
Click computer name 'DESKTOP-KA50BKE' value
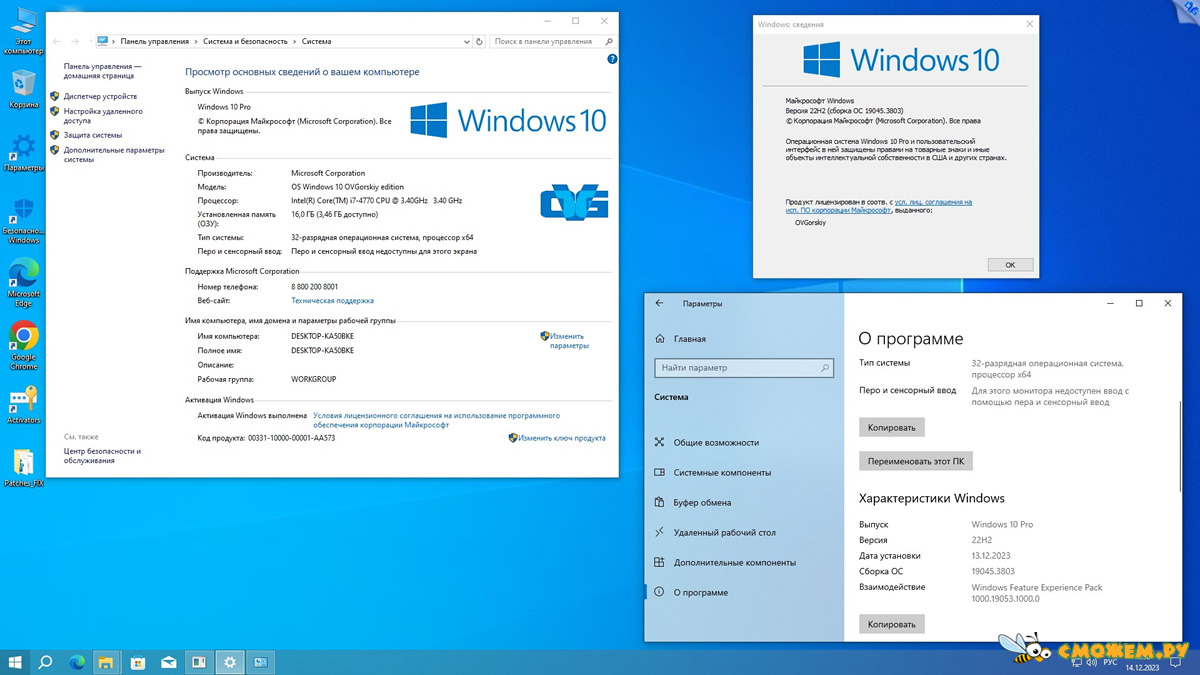click(322, 336)
